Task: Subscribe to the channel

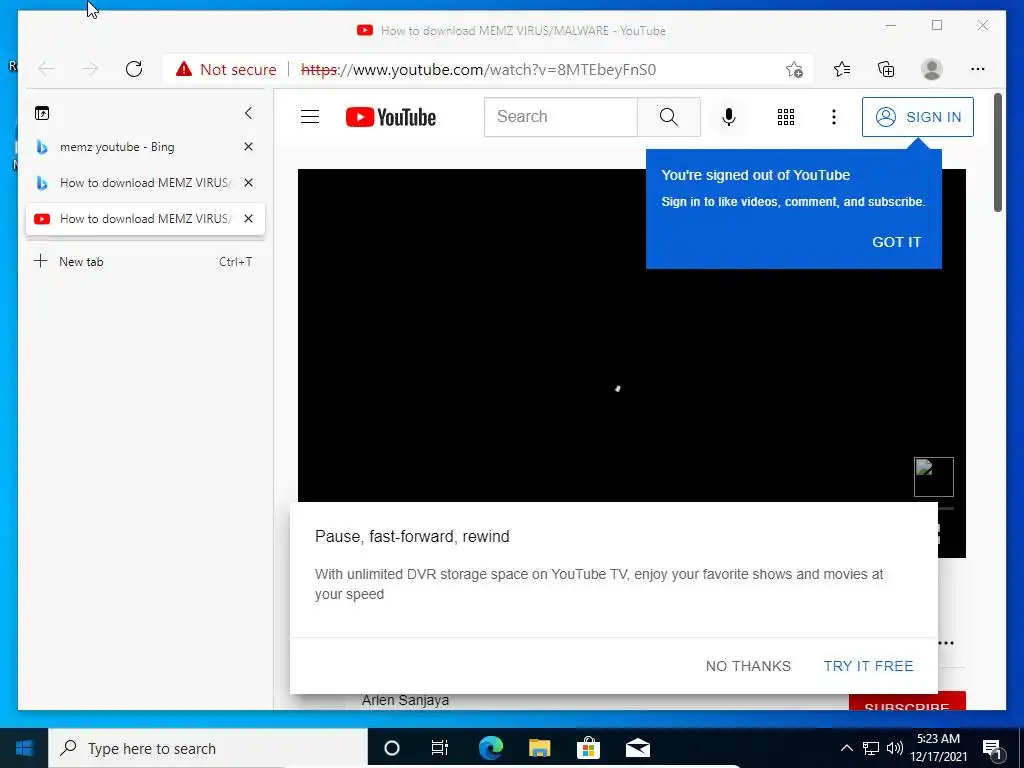Action: [x=906, y=703]
